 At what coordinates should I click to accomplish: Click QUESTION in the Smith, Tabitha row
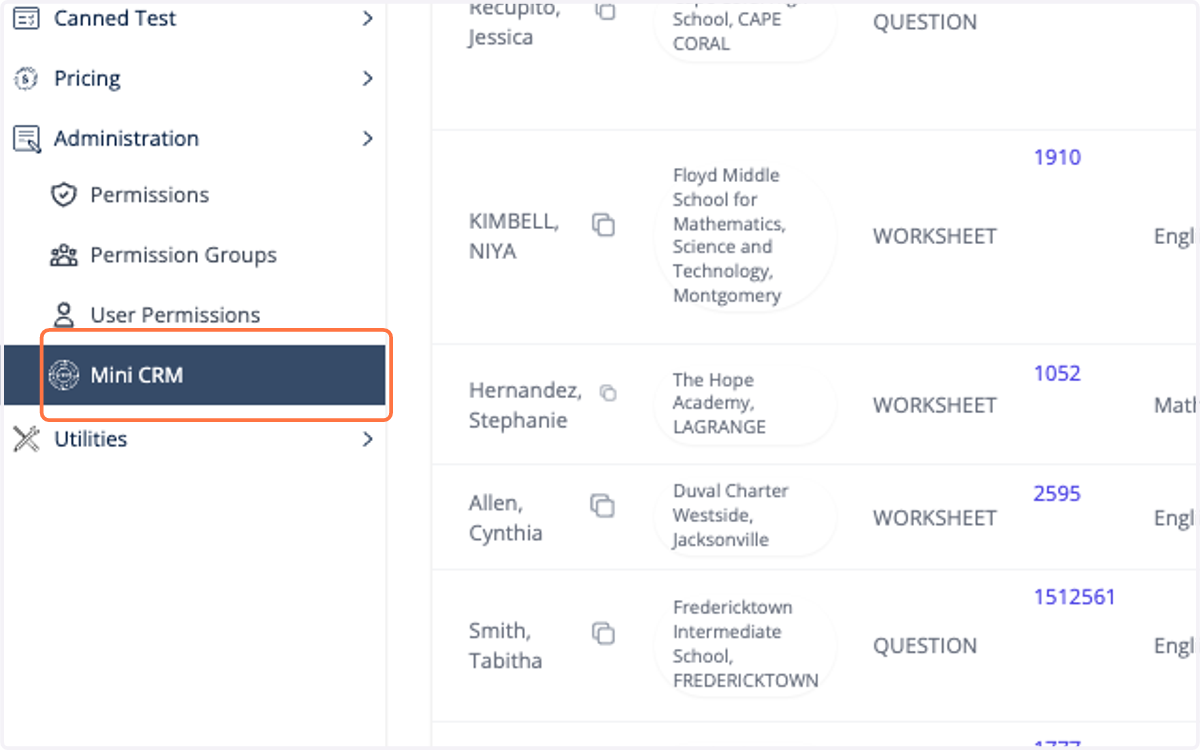925,646
